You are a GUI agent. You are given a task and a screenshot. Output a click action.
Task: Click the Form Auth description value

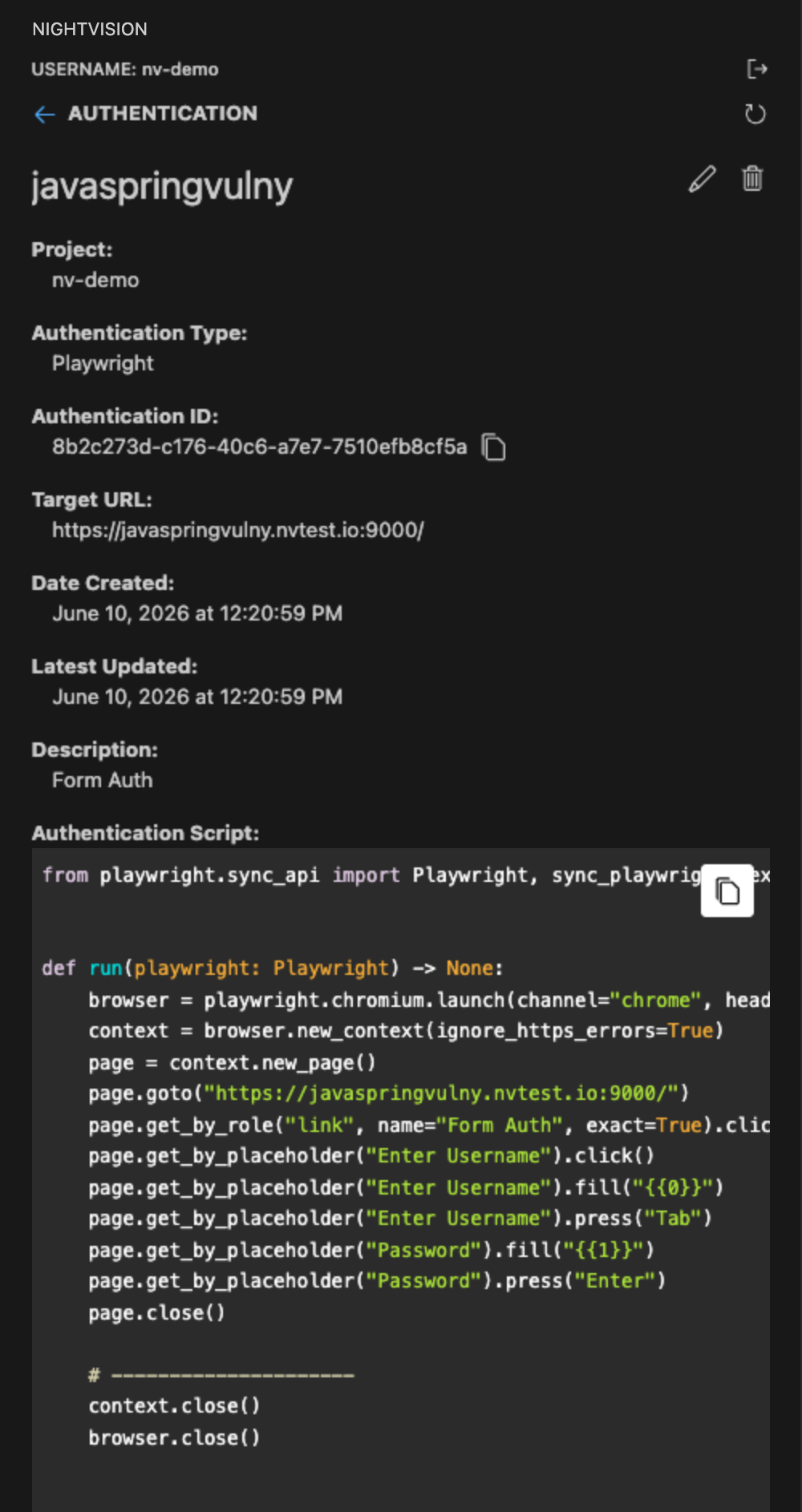(102, 780)
